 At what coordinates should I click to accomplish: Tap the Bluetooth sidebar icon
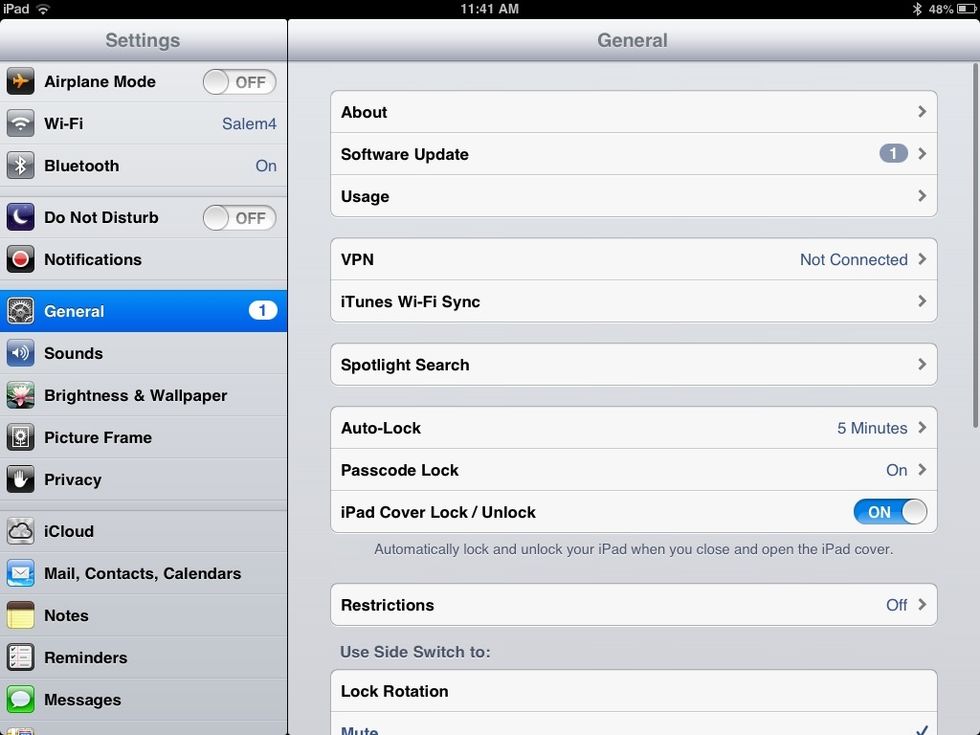click(20, 166)
